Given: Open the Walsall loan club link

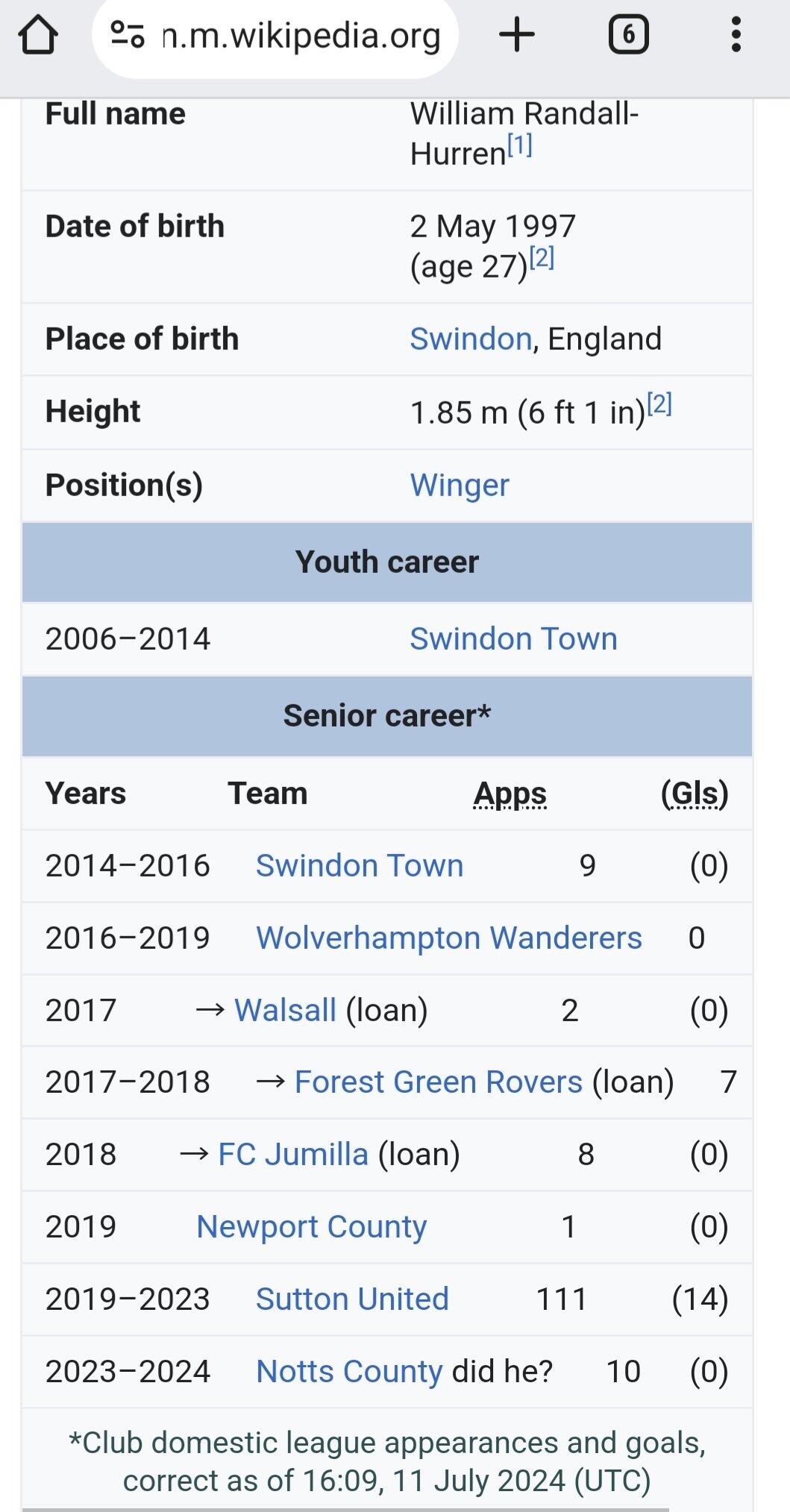Looking at the screenshot, I should [285, 1011].
